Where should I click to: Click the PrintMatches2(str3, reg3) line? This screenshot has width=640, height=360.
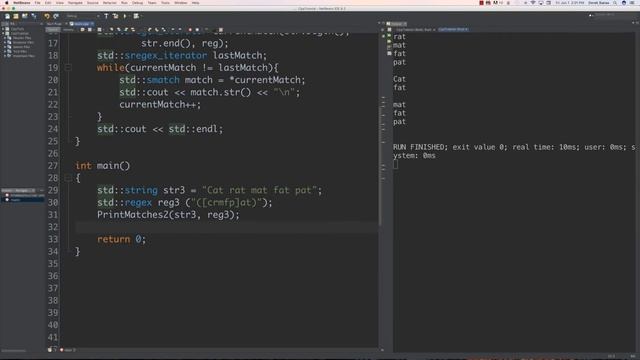pos(168,215)
